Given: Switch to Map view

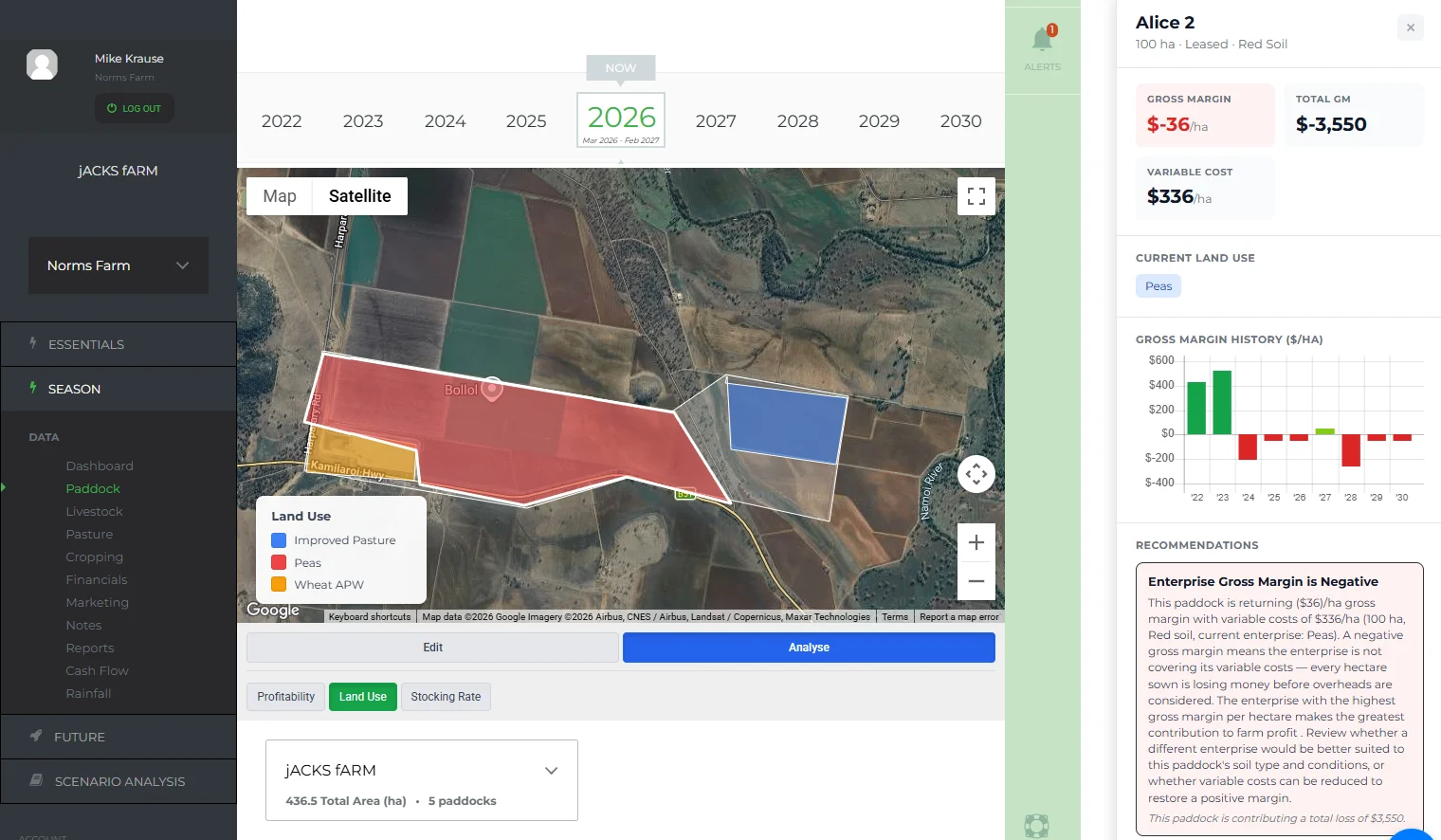Looking at the screenshot, I should tap(279, 196).
